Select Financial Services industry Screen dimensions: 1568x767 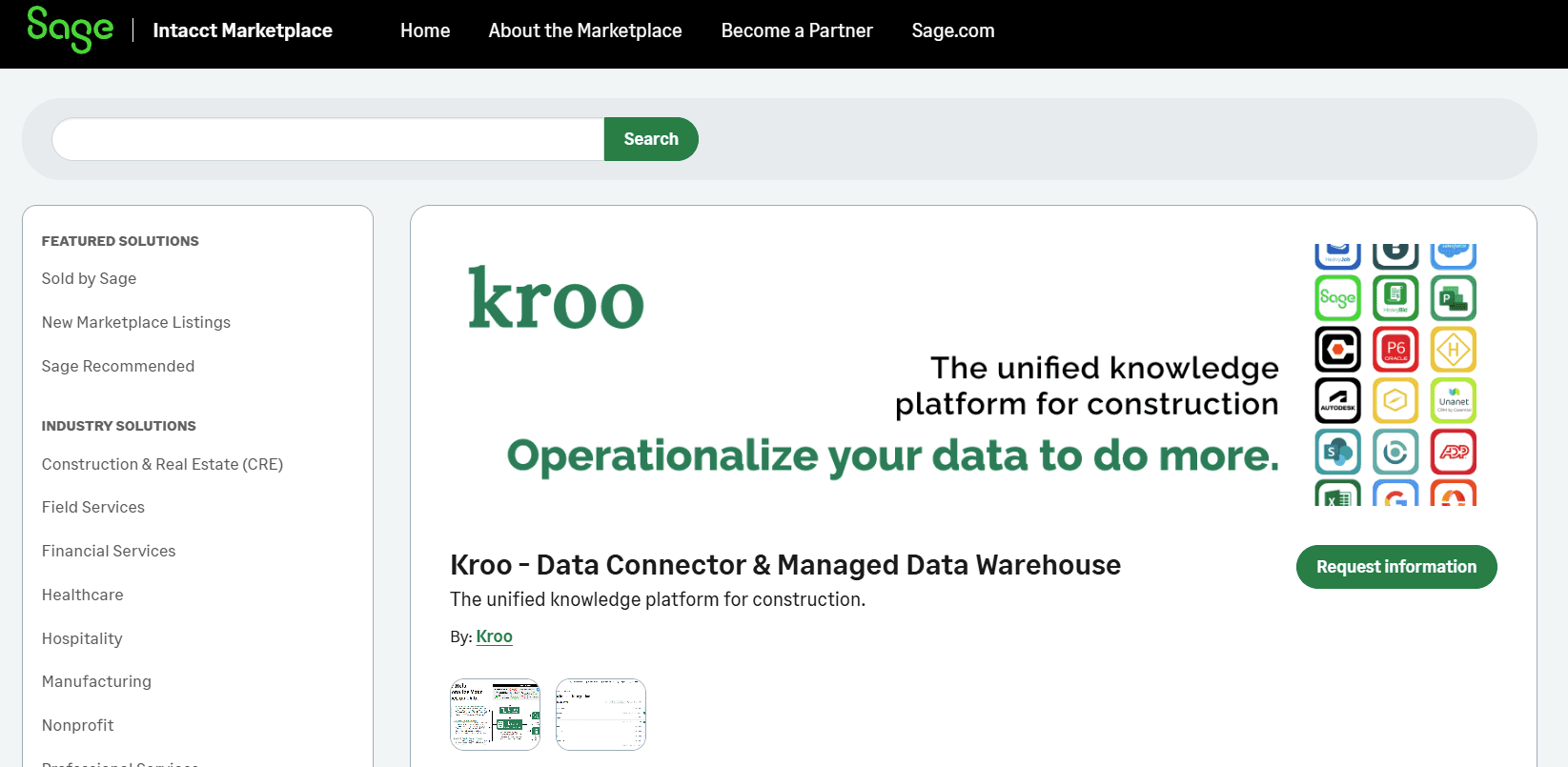click(109, 551)
